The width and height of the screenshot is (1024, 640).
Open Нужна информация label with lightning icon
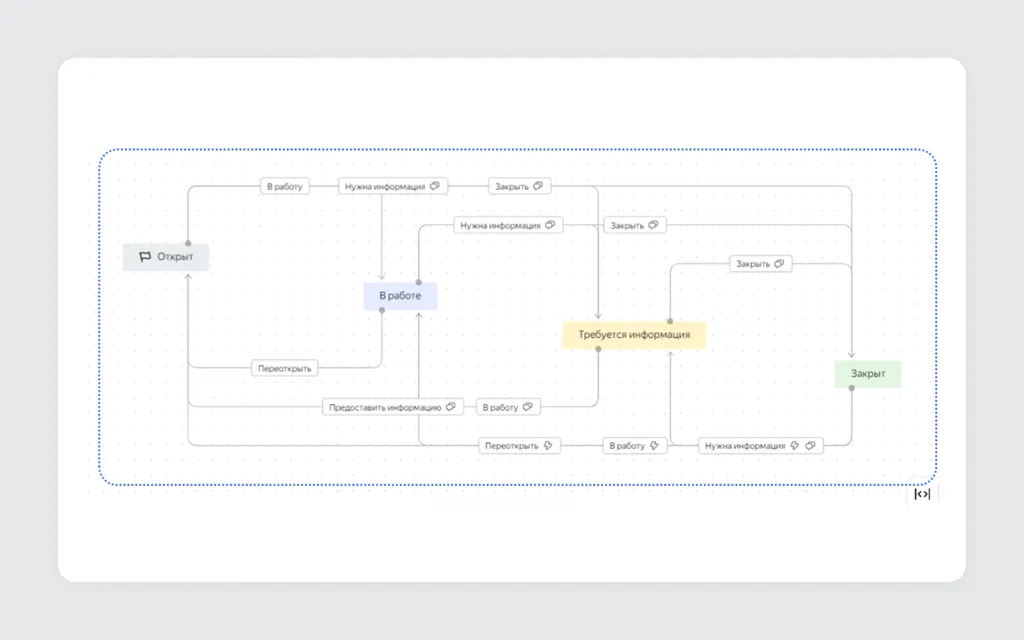point(761,445)
